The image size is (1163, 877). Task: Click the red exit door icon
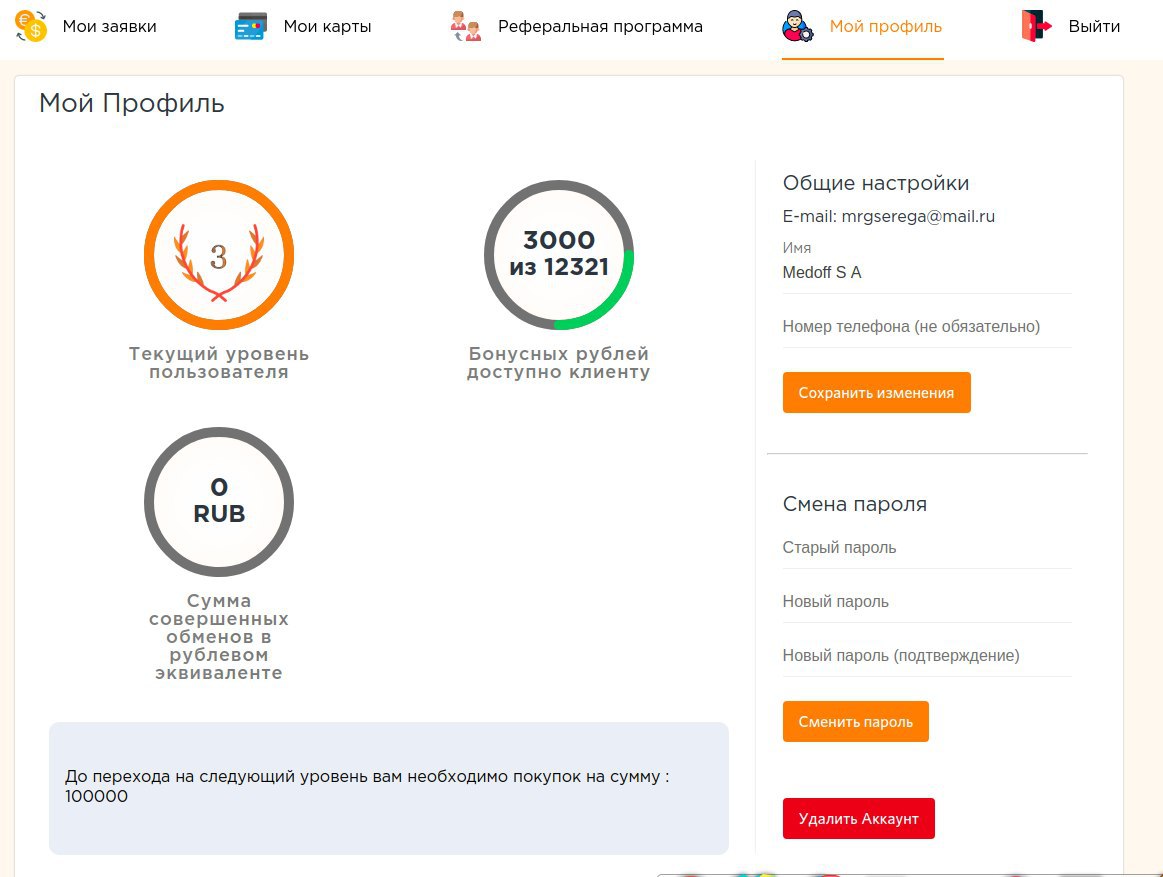(1036, 26)
